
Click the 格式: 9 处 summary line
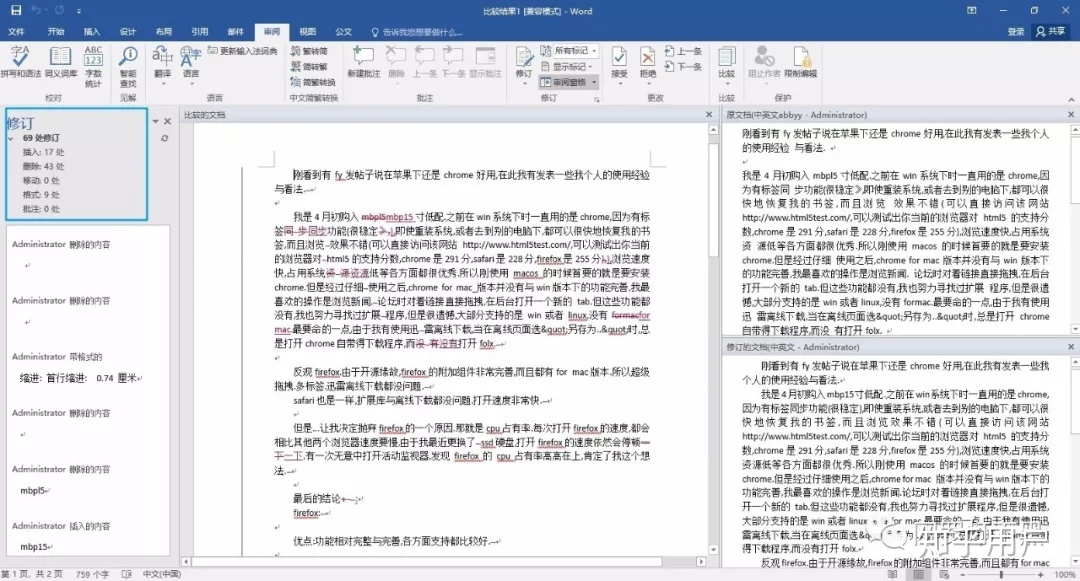pos(41,195)
